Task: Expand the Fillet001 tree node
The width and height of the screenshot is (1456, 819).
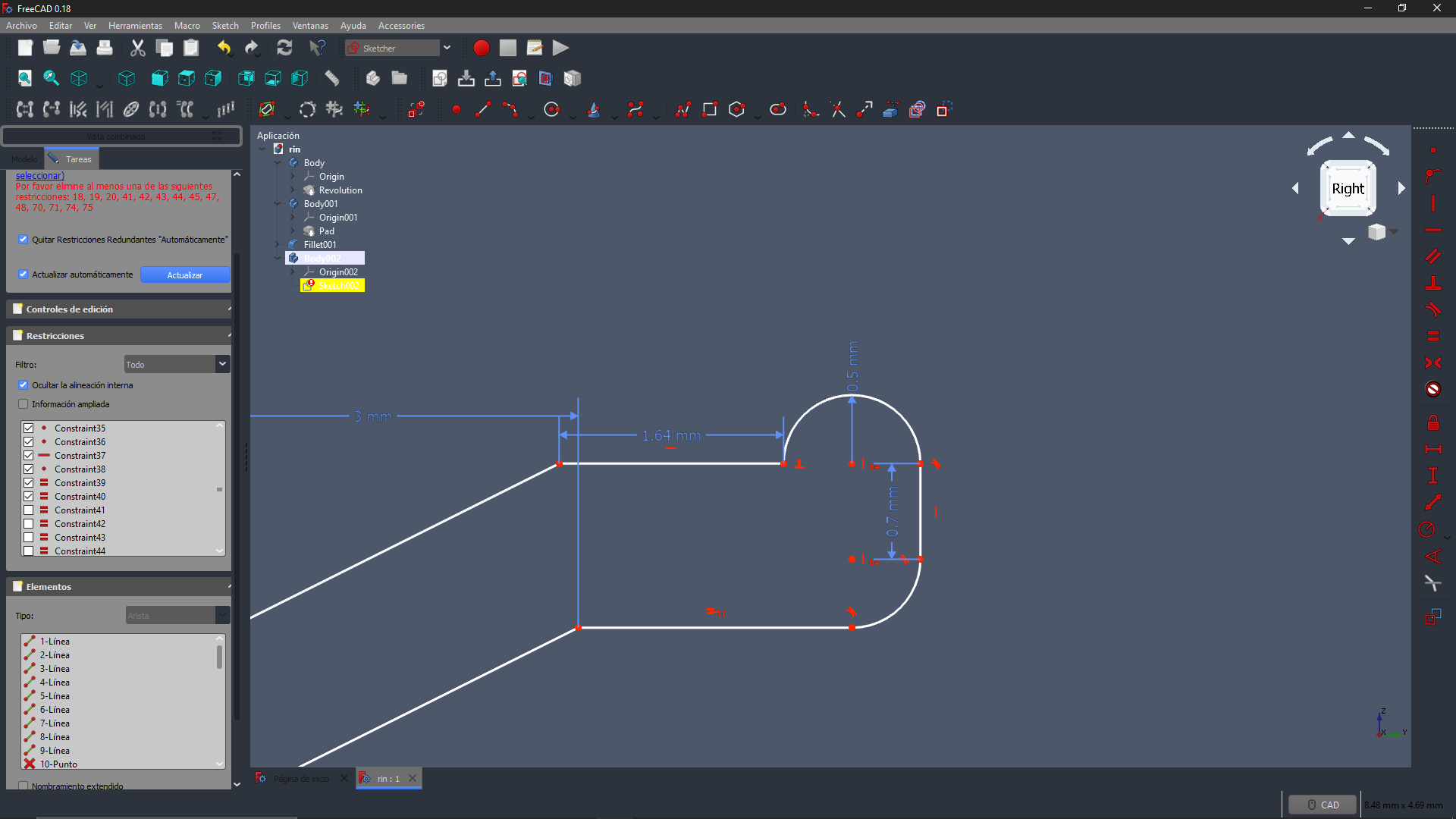Action: [278, 245]
